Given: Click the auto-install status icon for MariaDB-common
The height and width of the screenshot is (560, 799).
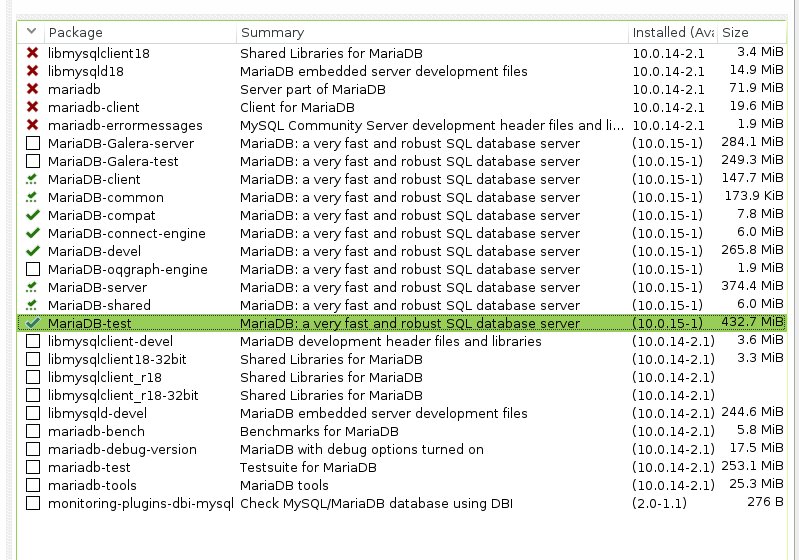Looking at the screenshot, I should tap(33, 197).
